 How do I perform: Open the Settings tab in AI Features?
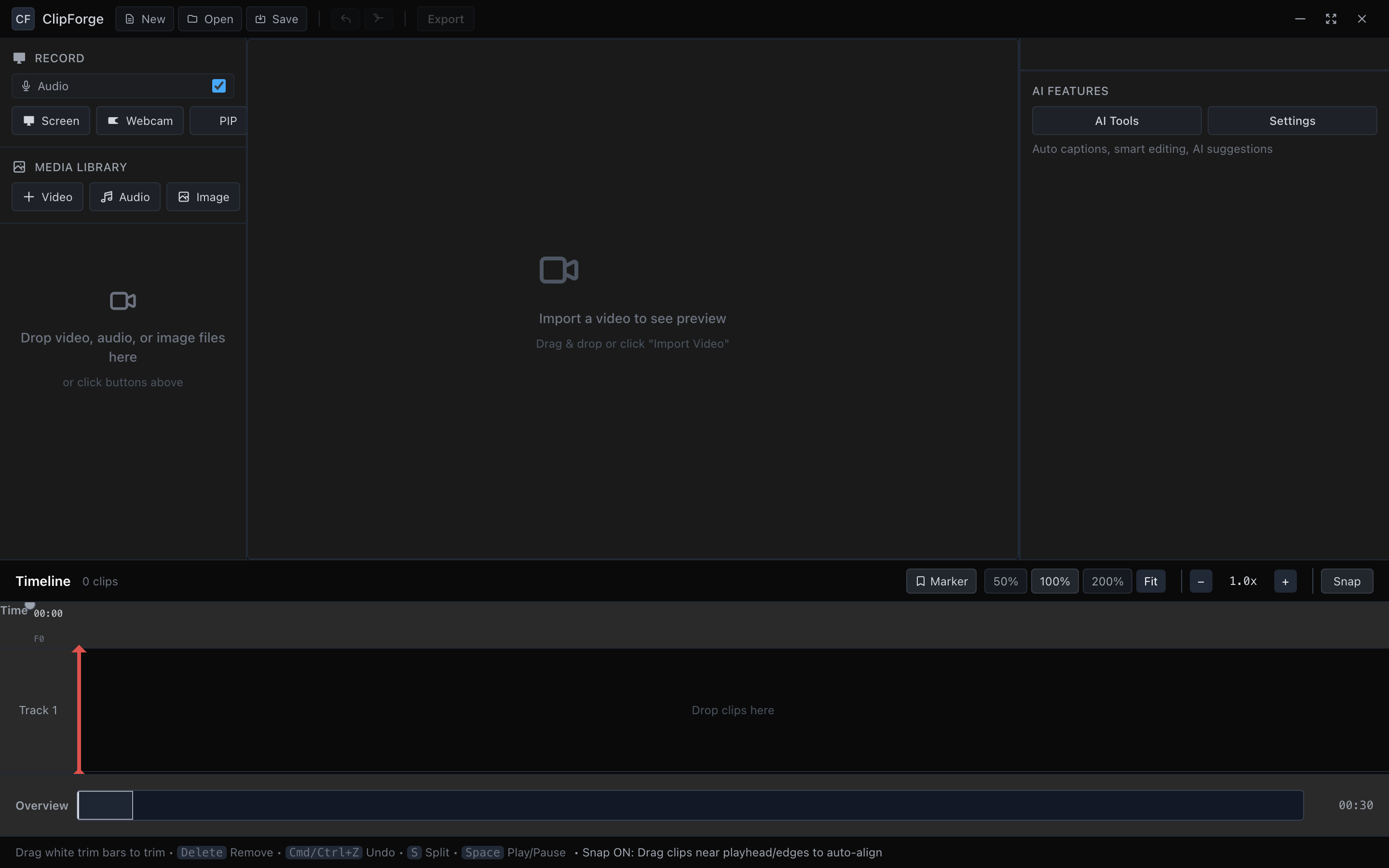(x=1292, y=121)
